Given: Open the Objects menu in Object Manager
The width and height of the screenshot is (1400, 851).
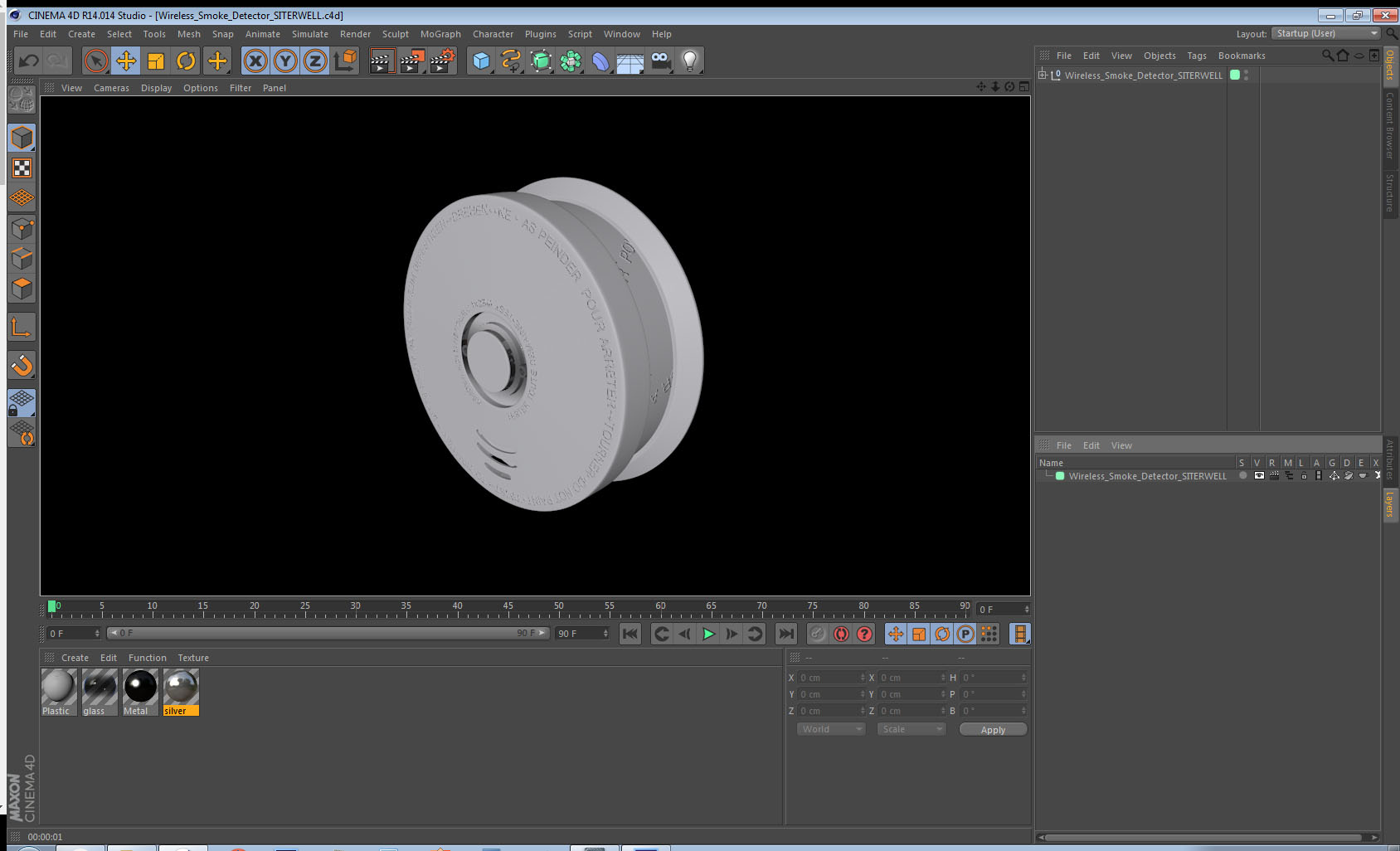Looking at the screenshot, I should pyautogui.click(x=1159, y=56).
